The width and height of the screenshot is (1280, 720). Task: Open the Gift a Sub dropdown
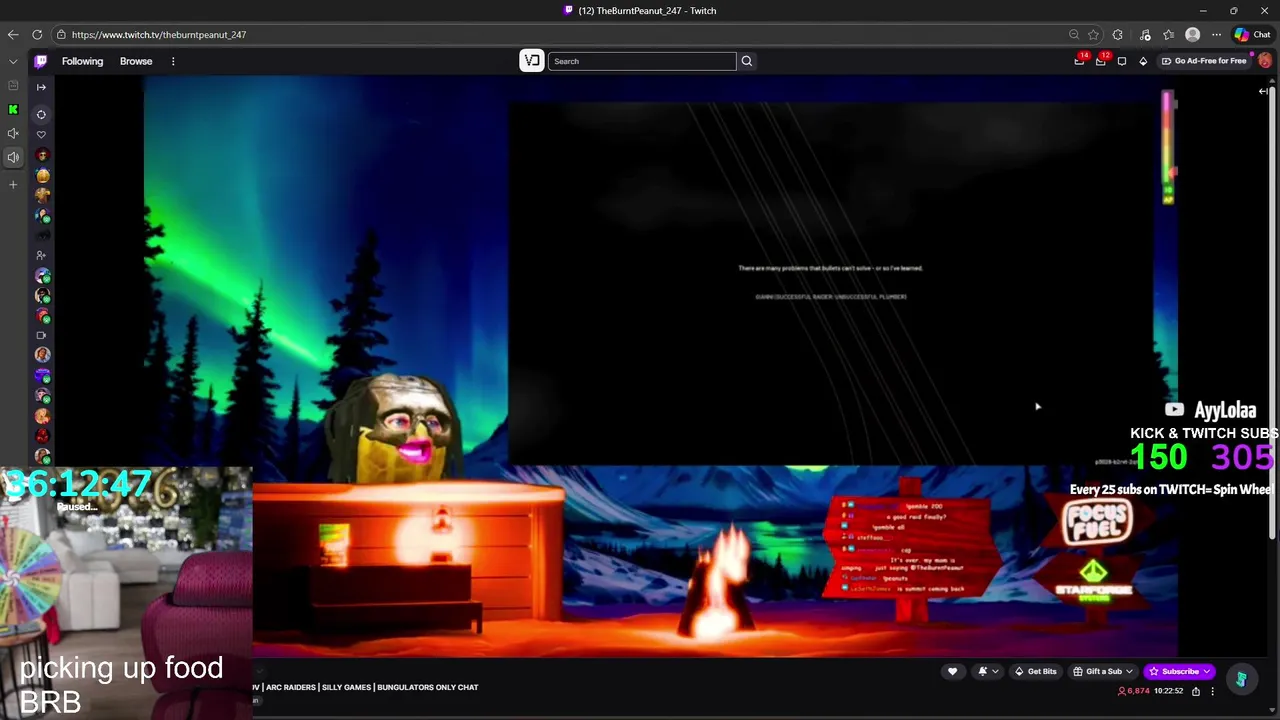(1103, 671)
